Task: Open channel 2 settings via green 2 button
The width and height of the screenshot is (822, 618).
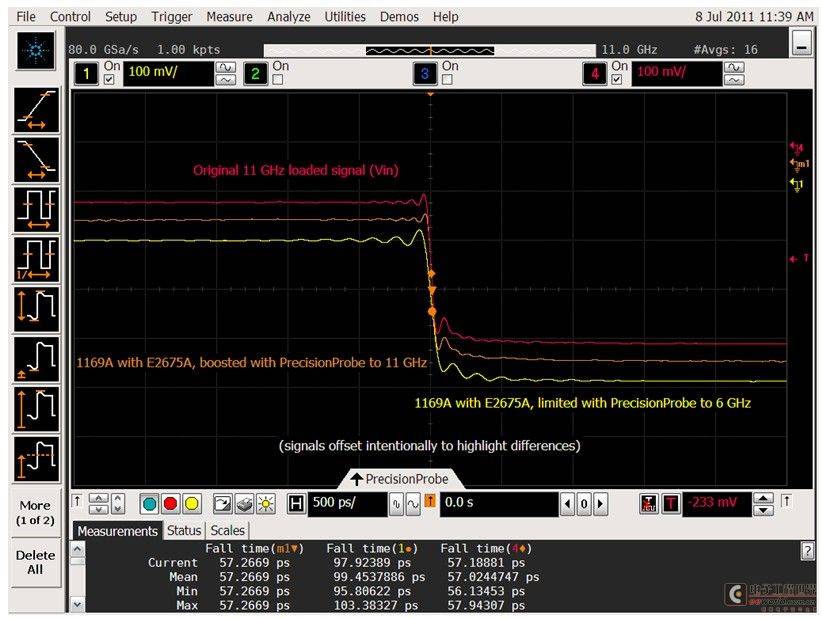Action: coord(255,73)
